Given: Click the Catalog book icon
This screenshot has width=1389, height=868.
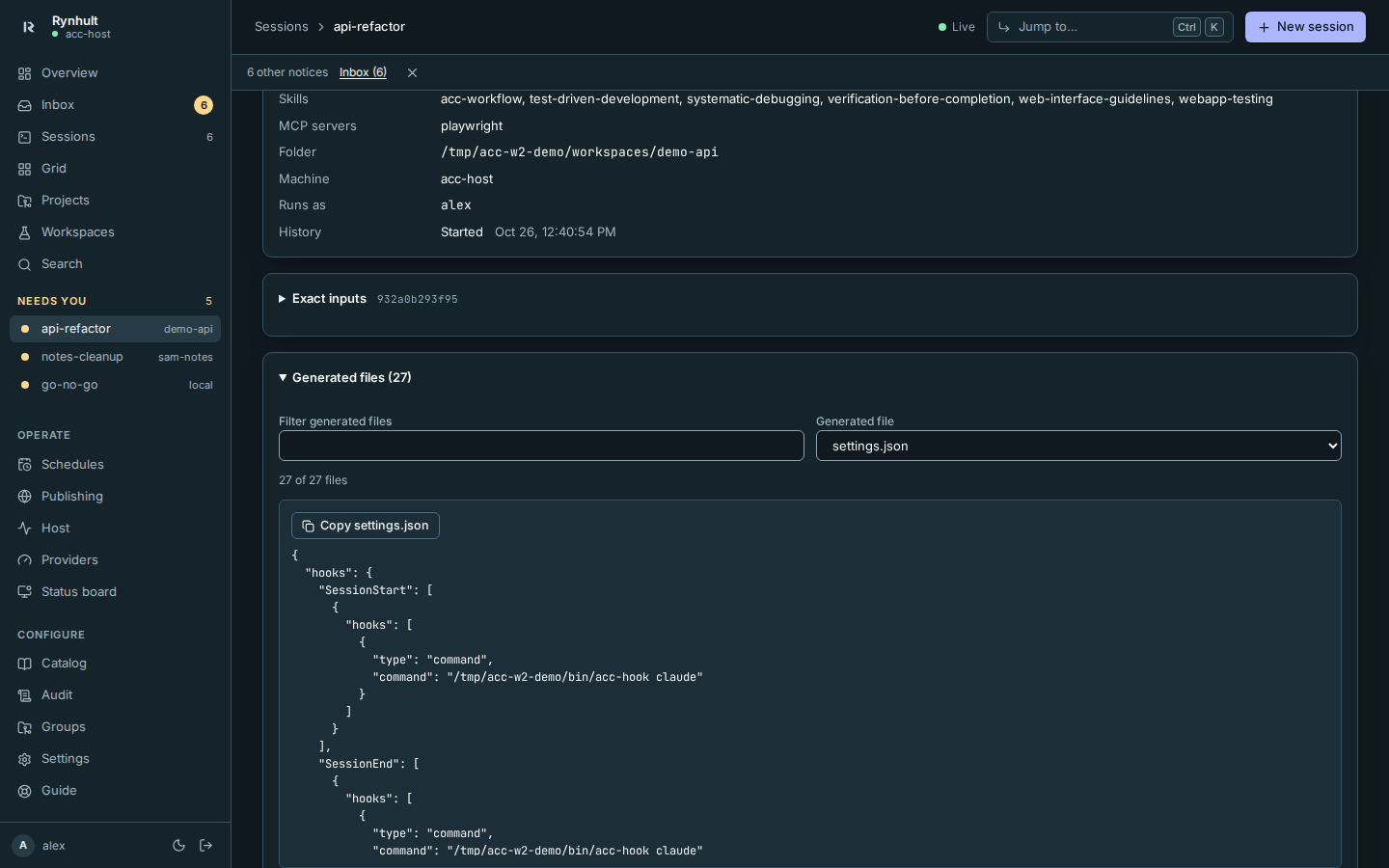Looking at the screenshot, I should pos(25,664).
